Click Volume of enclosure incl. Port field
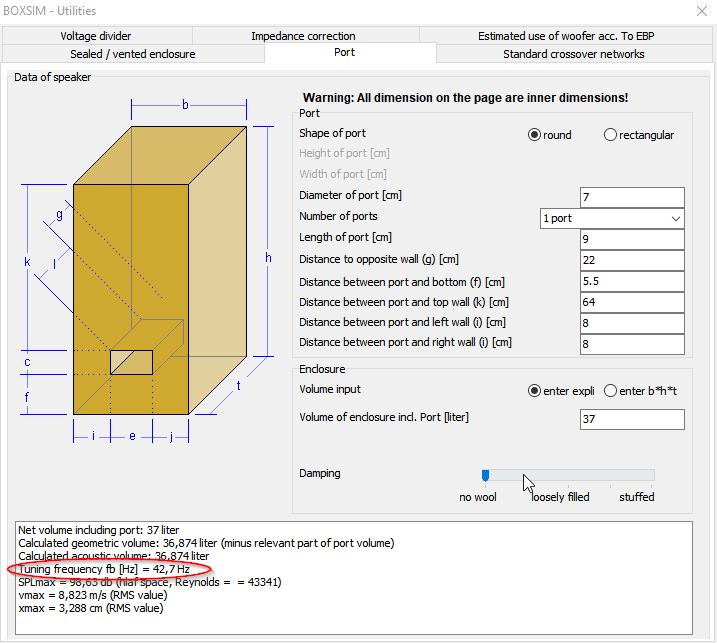This screenshot has height=643, width=717. (632, 419)
